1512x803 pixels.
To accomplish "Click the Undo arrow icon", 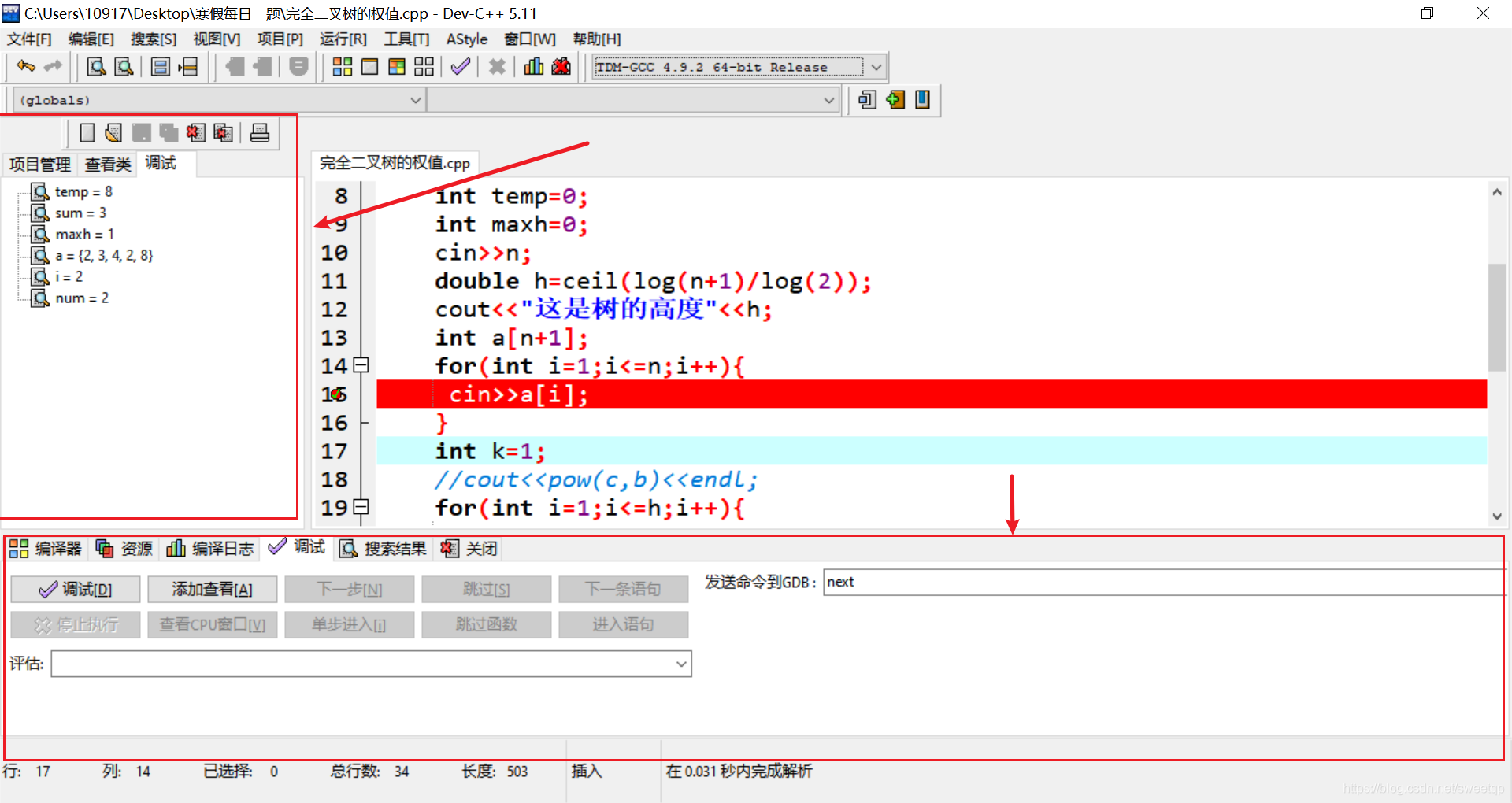I will click(26, 67).
